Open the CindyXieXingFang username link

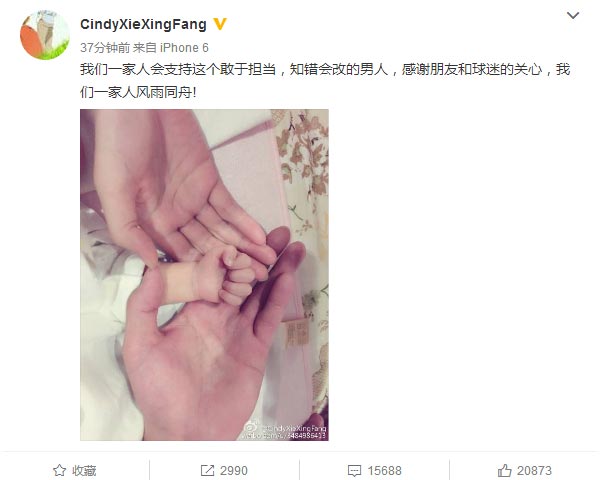tap(143, 24)
